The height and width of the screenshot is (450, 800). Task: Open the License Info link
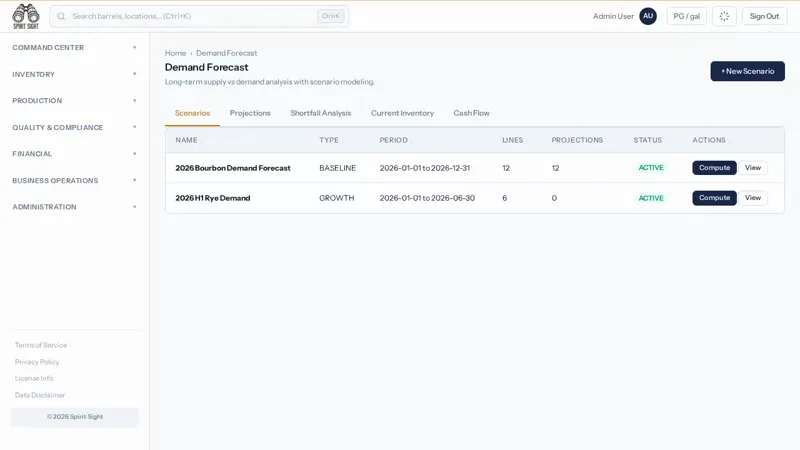pyautogui.click(x=34, y=378)
